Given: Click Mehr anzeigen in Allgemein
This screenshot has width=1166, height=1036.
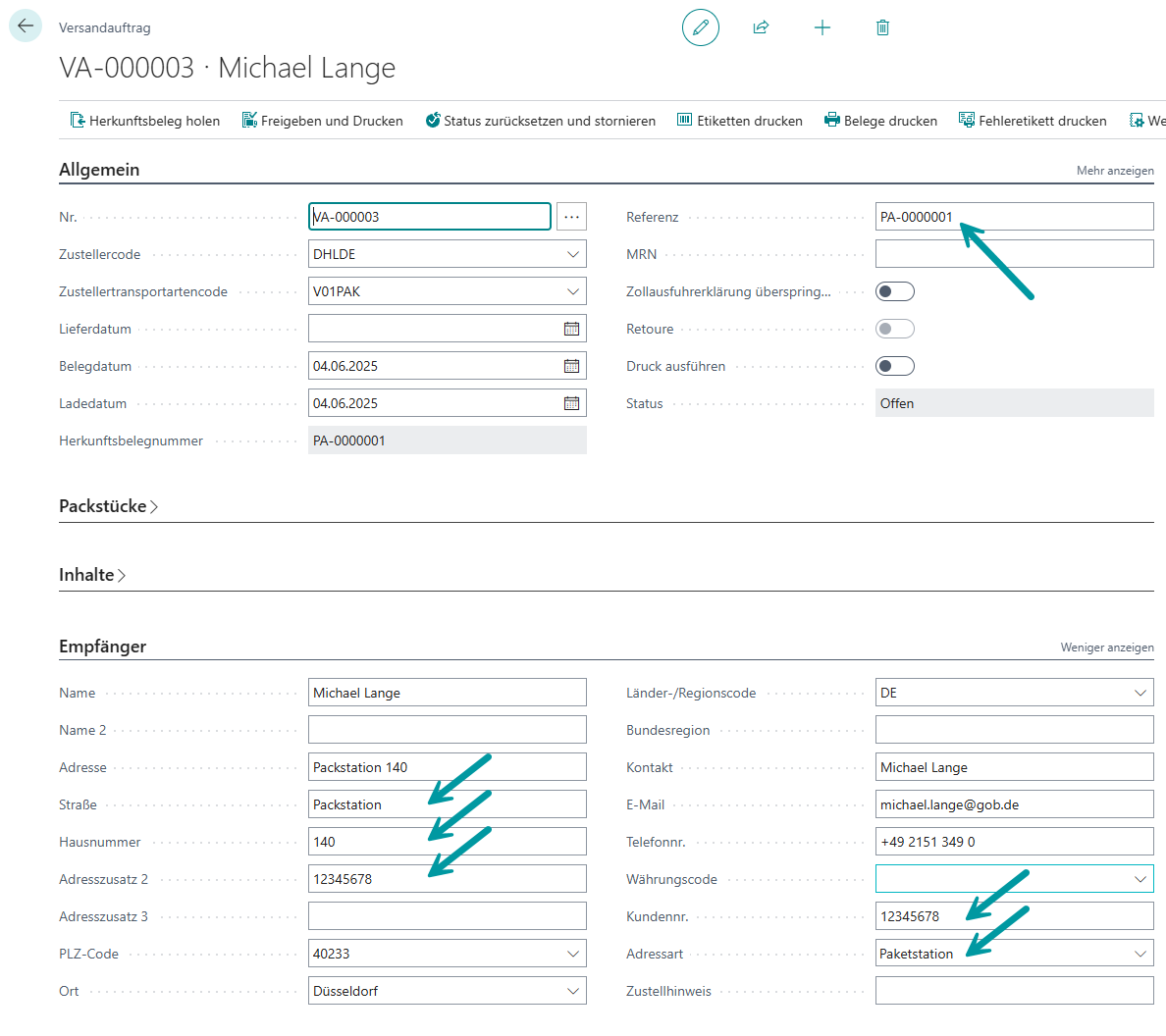Looking at the screenshot, I should tap(1115, 171).
